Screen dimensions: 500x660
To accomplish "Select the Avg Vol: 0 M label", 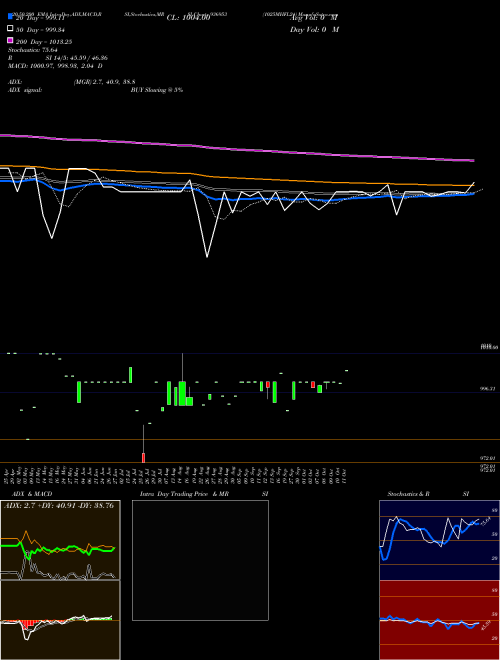I will pos(314,18).
